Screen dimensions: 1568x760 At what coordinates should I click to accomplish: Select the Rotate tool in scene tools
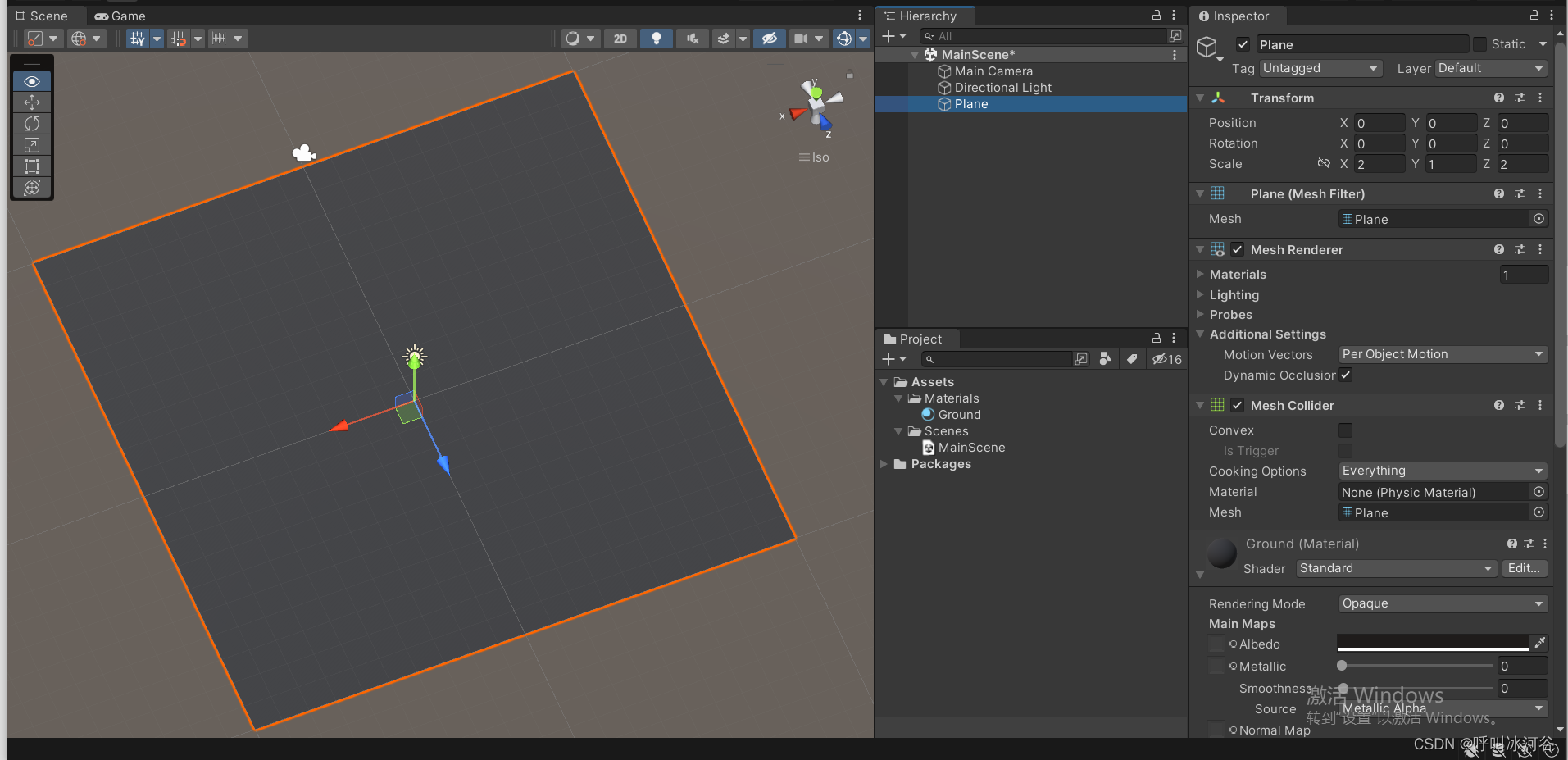click(32, 124)
